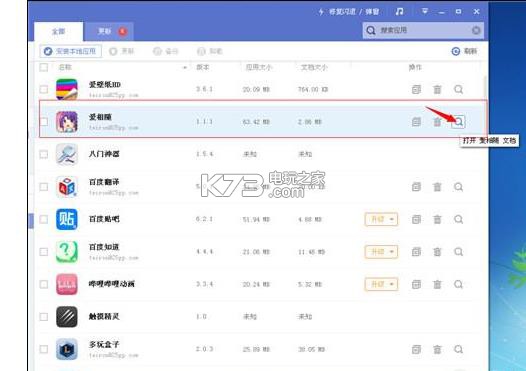Click the 版本 column header
Viewport: 526px width, 371px height.
pos(203,67)
